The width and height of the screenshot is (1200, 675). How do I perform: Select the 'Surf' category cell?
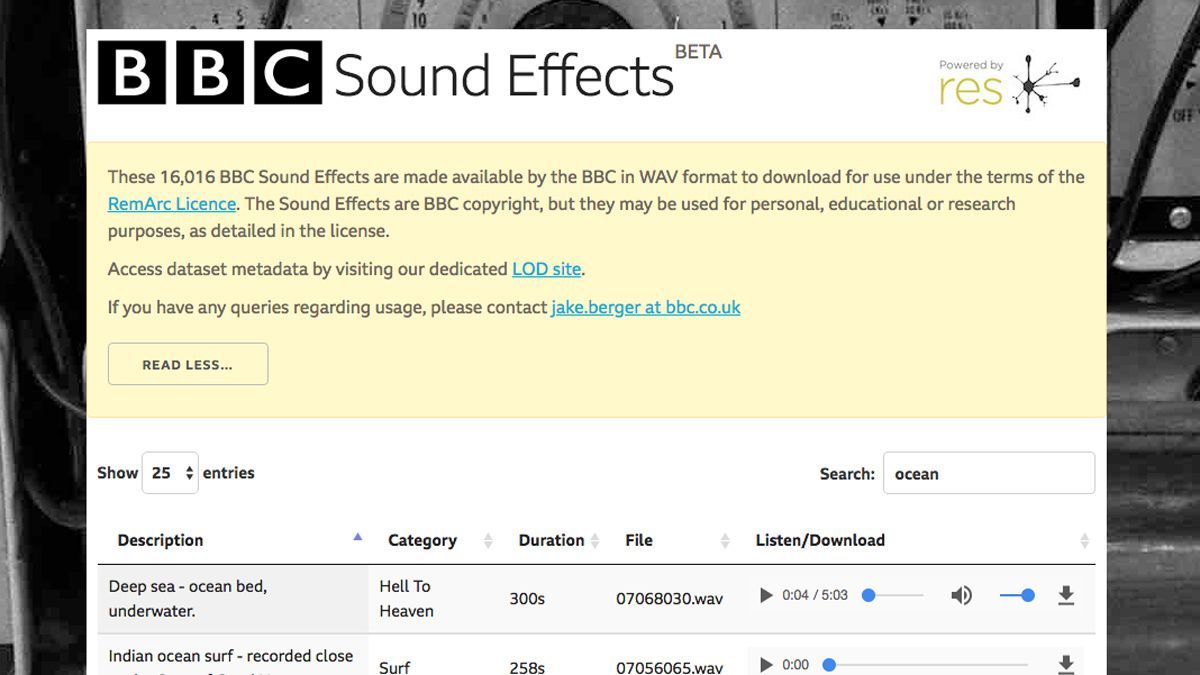click(x=395, y=667)
